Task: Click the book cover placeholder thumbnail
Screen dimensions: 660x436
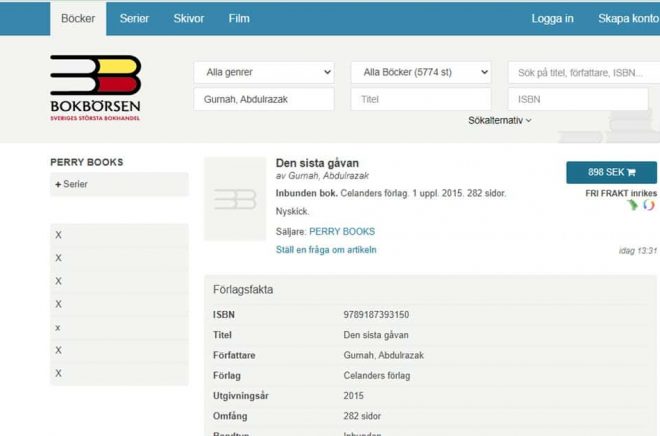Action: (x=235, y=199)
